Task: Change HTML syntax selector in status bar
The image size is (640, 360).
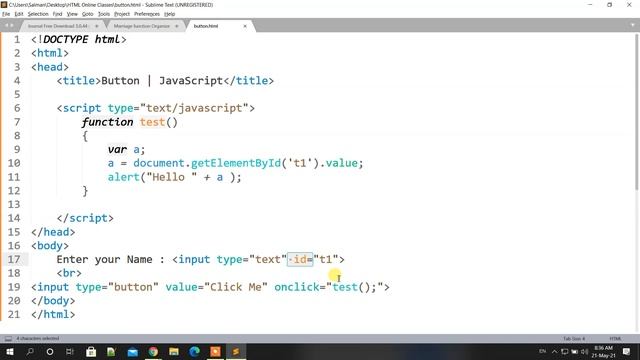Action: click(x=615, y=339)
